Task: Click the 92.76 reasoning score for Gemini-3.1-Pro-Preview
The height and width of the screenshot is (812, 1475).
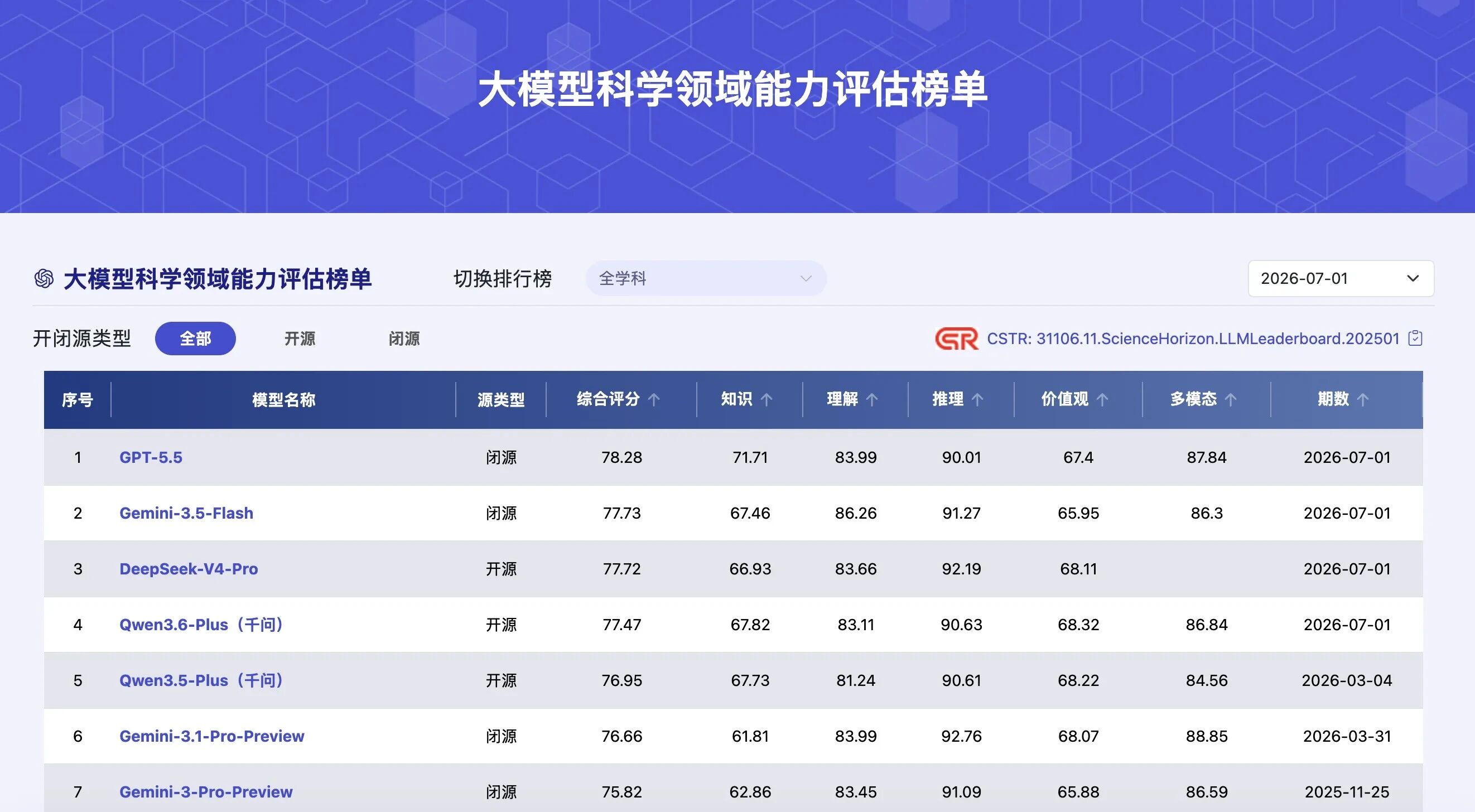Action: tap(961, 736)
